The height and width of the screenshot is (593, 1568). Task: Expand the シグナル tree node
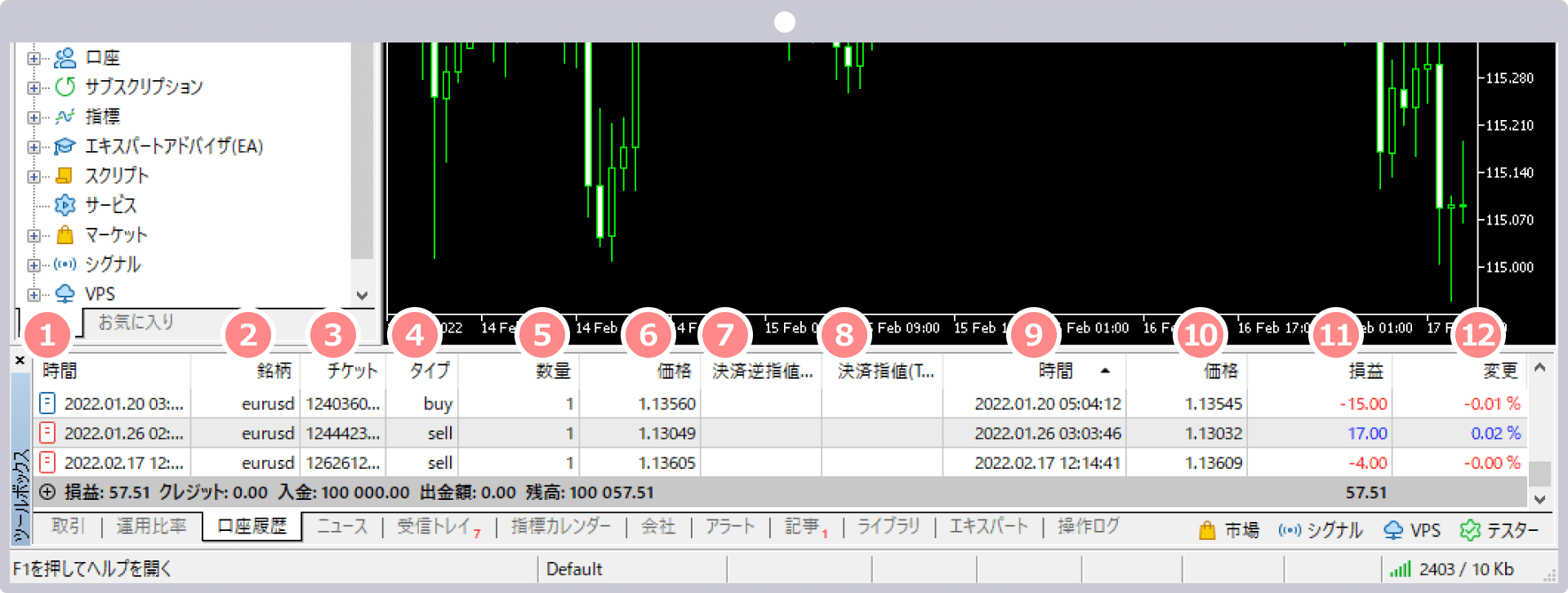(33, 265)
